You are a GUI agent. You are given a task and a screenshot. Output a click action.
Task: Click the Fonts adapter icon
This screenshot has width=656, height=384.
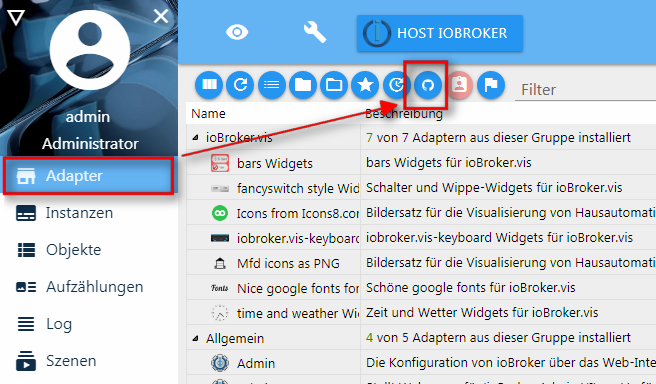(220, 288)
